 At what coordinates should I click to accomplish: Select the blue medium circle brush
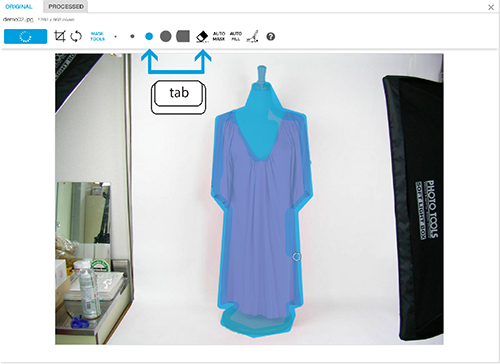point(149,36)
